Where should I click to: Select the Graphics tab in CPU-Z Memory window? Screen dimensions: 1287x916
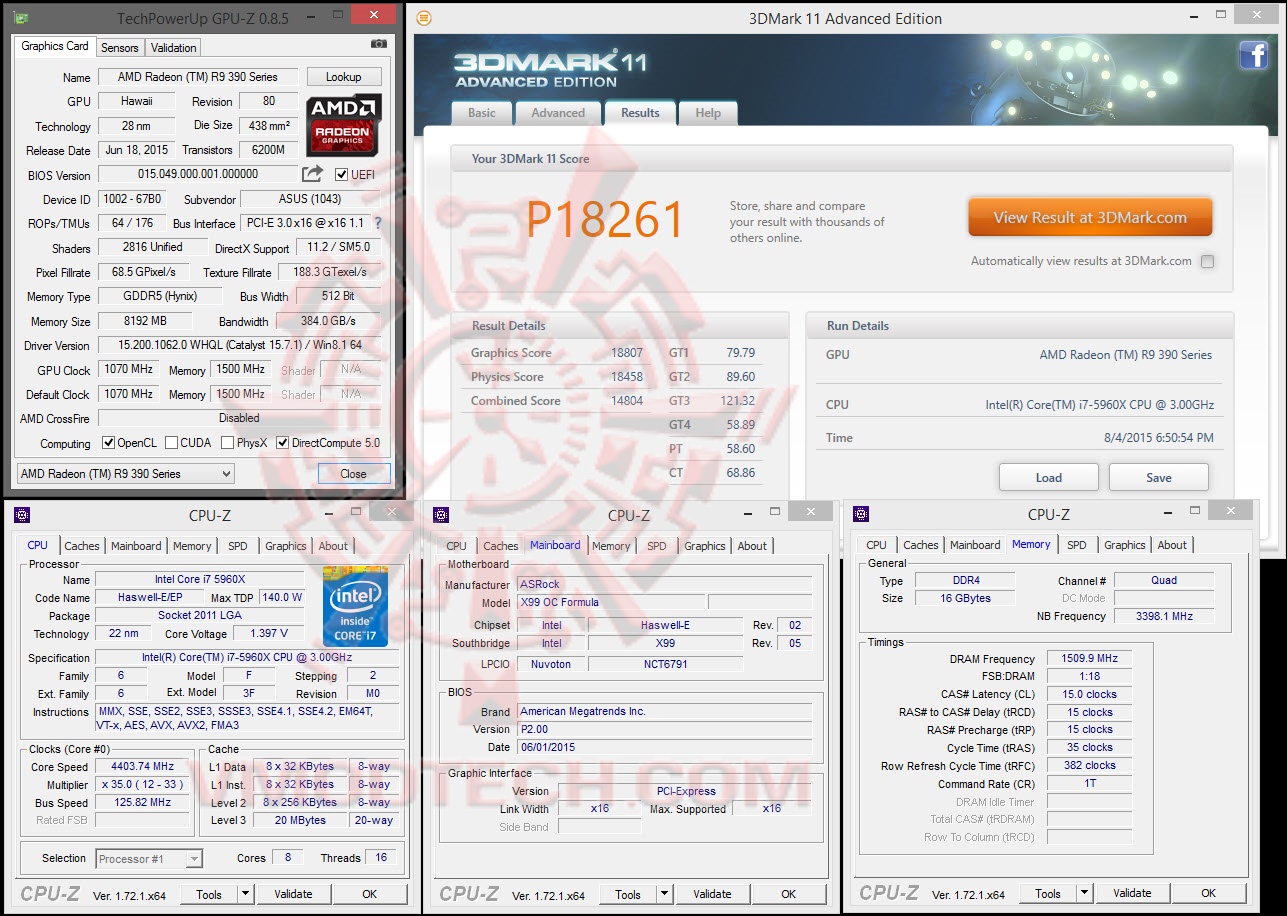click(x=1125, y=545)
